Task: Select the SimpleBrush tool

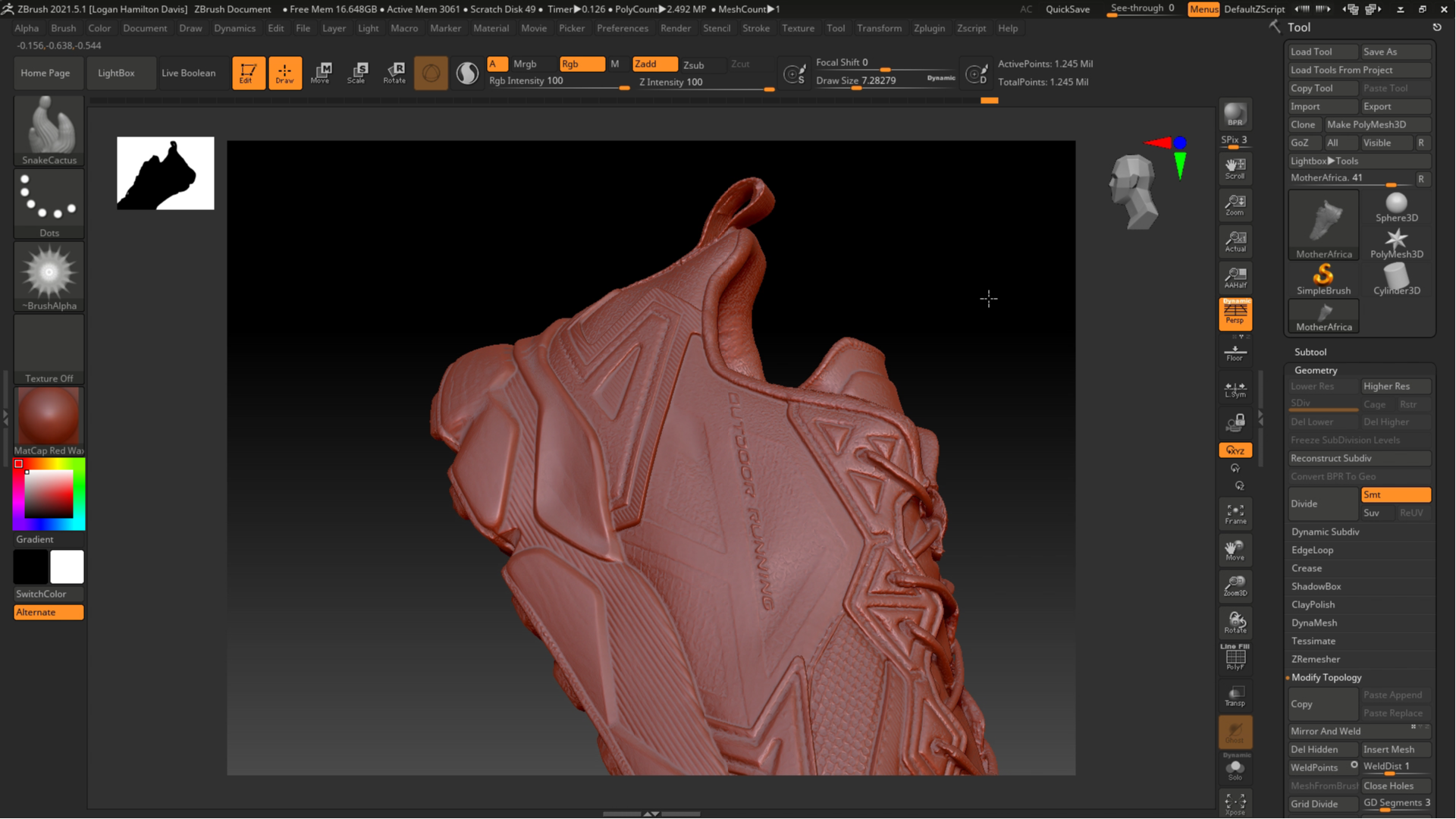Action: 1323,280
